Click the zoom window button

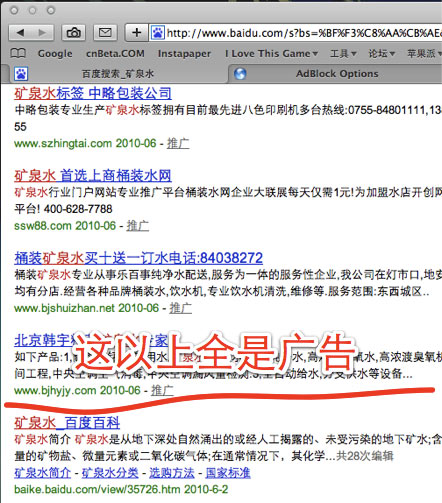click(x=51, y=11)
